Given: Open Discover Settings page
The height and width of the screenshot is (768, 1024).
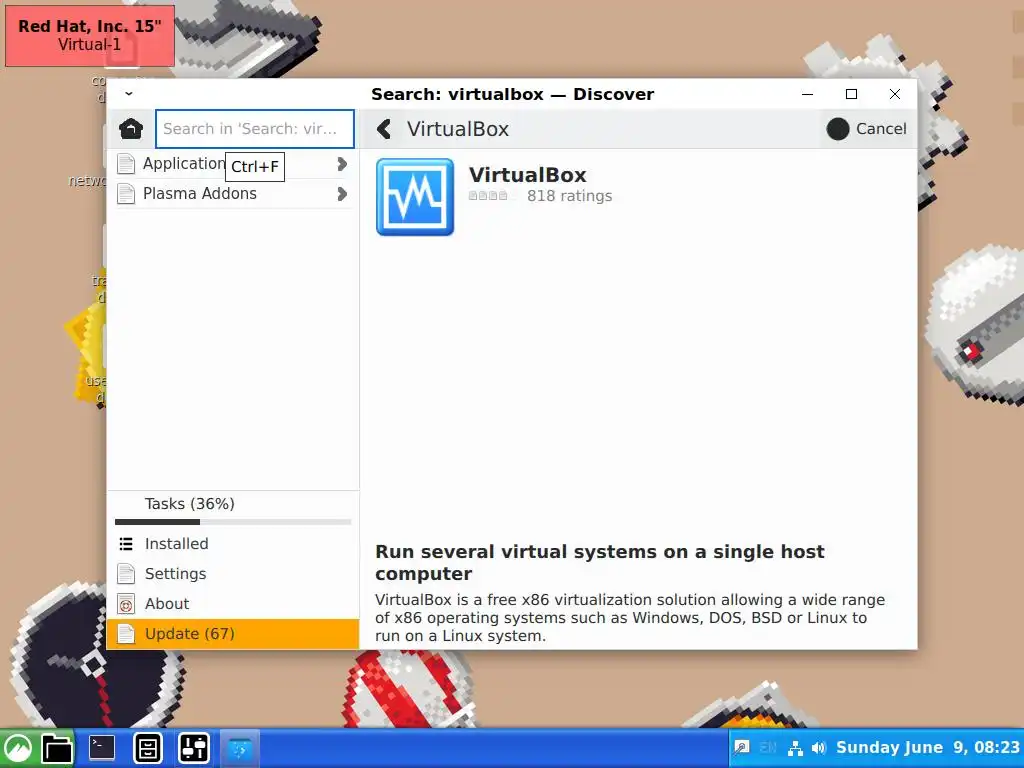Looking at the screenshot, I should click(232, 573).
